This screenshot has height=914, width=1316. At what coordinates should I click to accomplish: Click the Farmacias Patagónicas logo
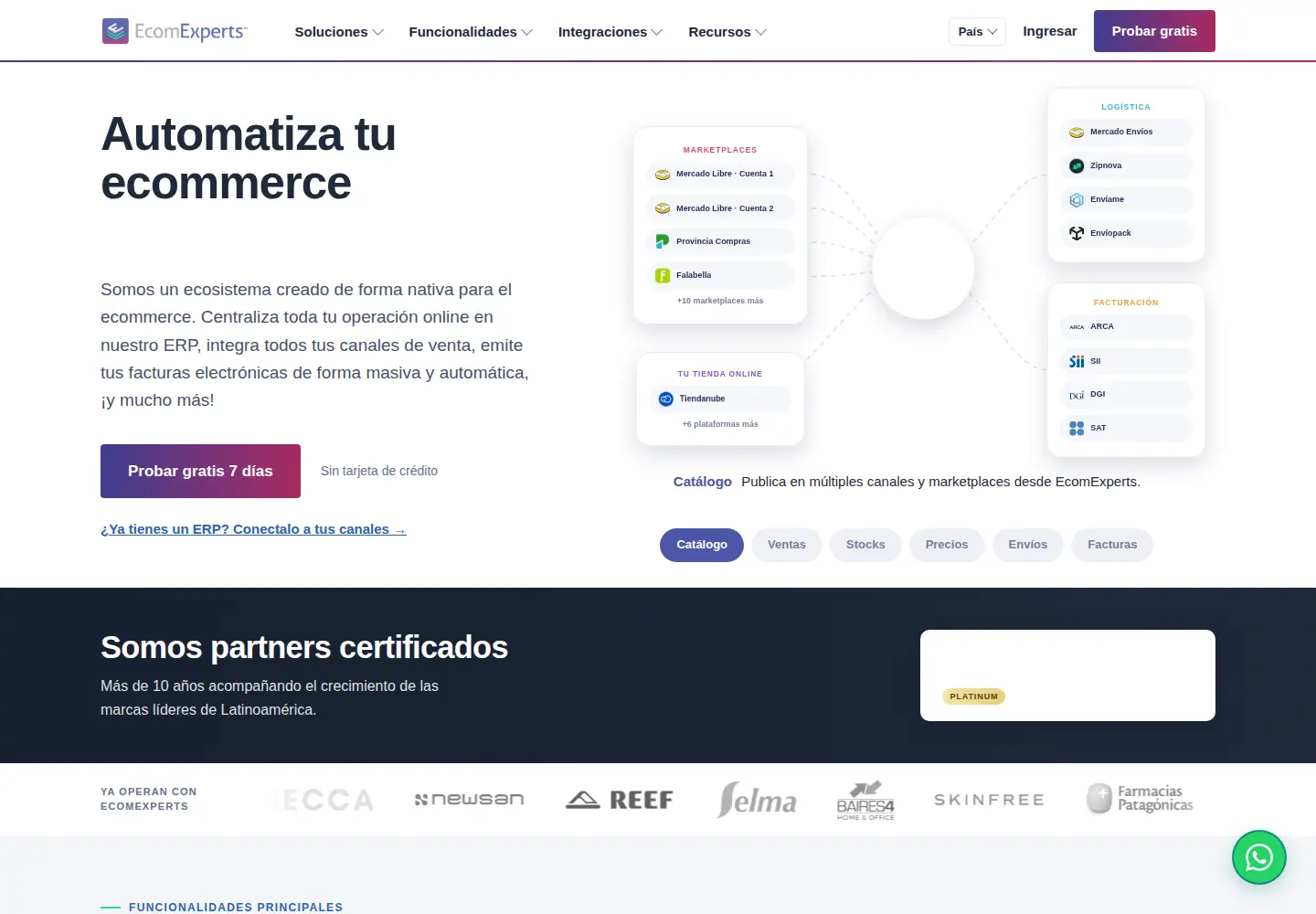coord(1140,799)
